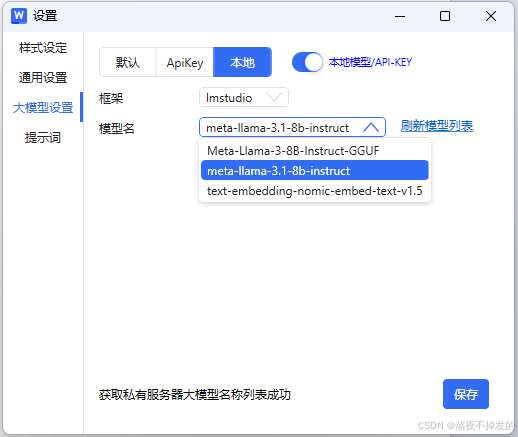Choose highlighted meta-llama-3.1-8b-instruct list option
This screenshot has width=518, height=437.
coord(315,170)
